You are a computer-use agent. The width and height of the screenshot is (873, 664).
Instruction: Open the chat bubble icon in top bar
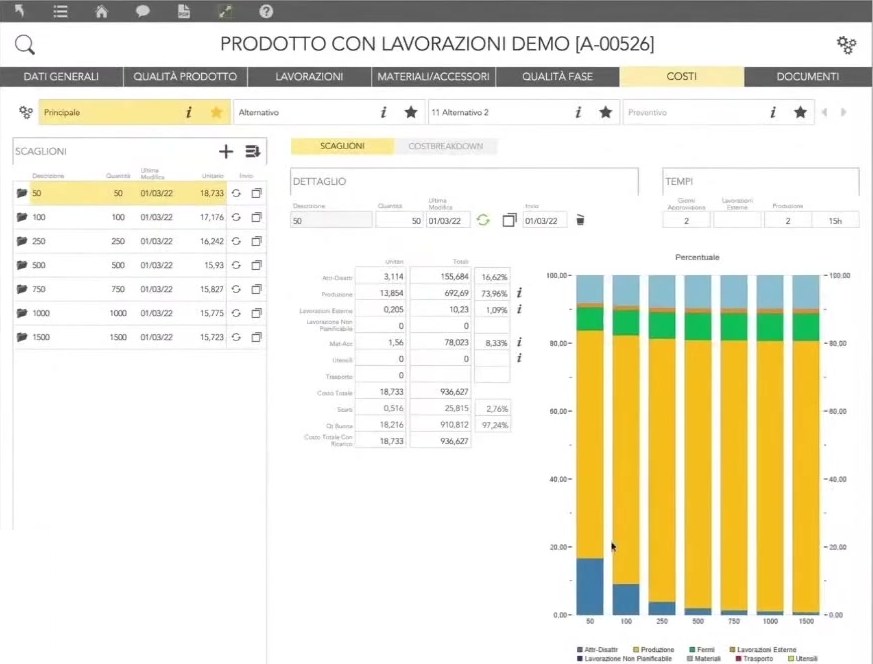(x=143, y=11)
